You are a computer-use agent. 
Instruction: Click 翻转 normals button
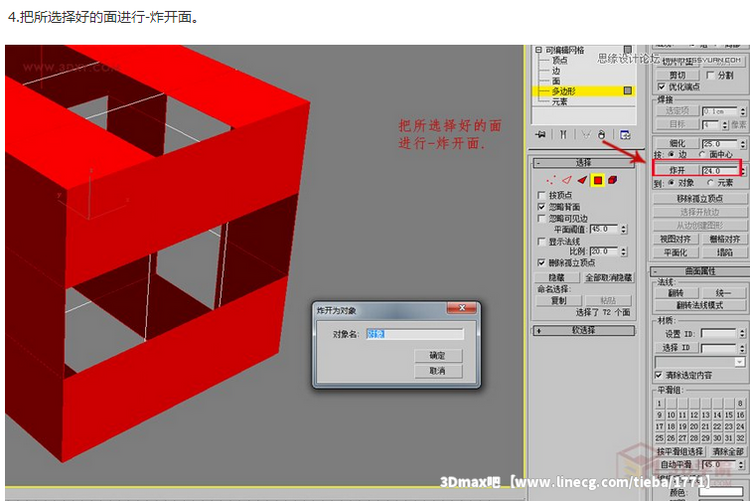(676, 292)
